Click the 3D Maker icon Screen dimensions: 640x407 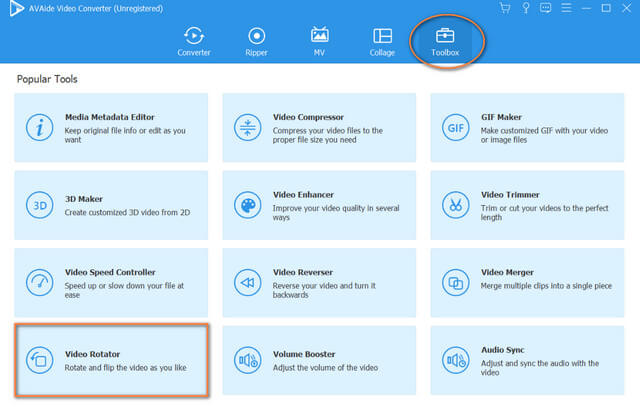[x=40, y=205]
